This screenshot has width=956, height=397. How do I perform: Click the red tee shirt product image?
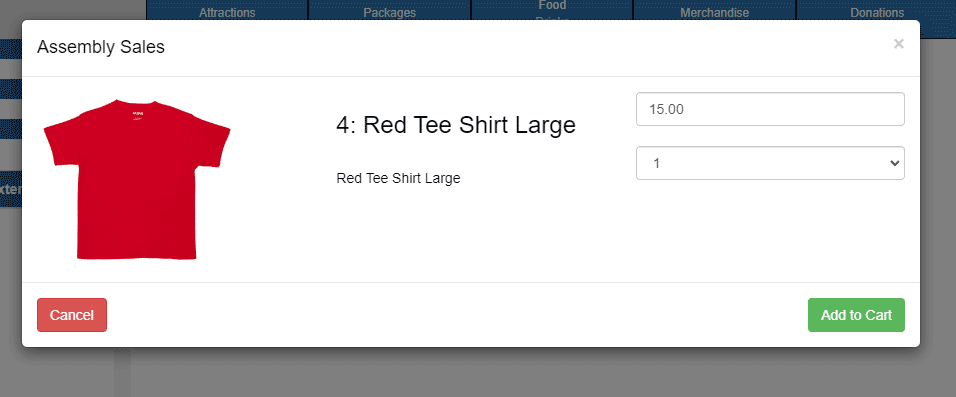coord(137,179)
